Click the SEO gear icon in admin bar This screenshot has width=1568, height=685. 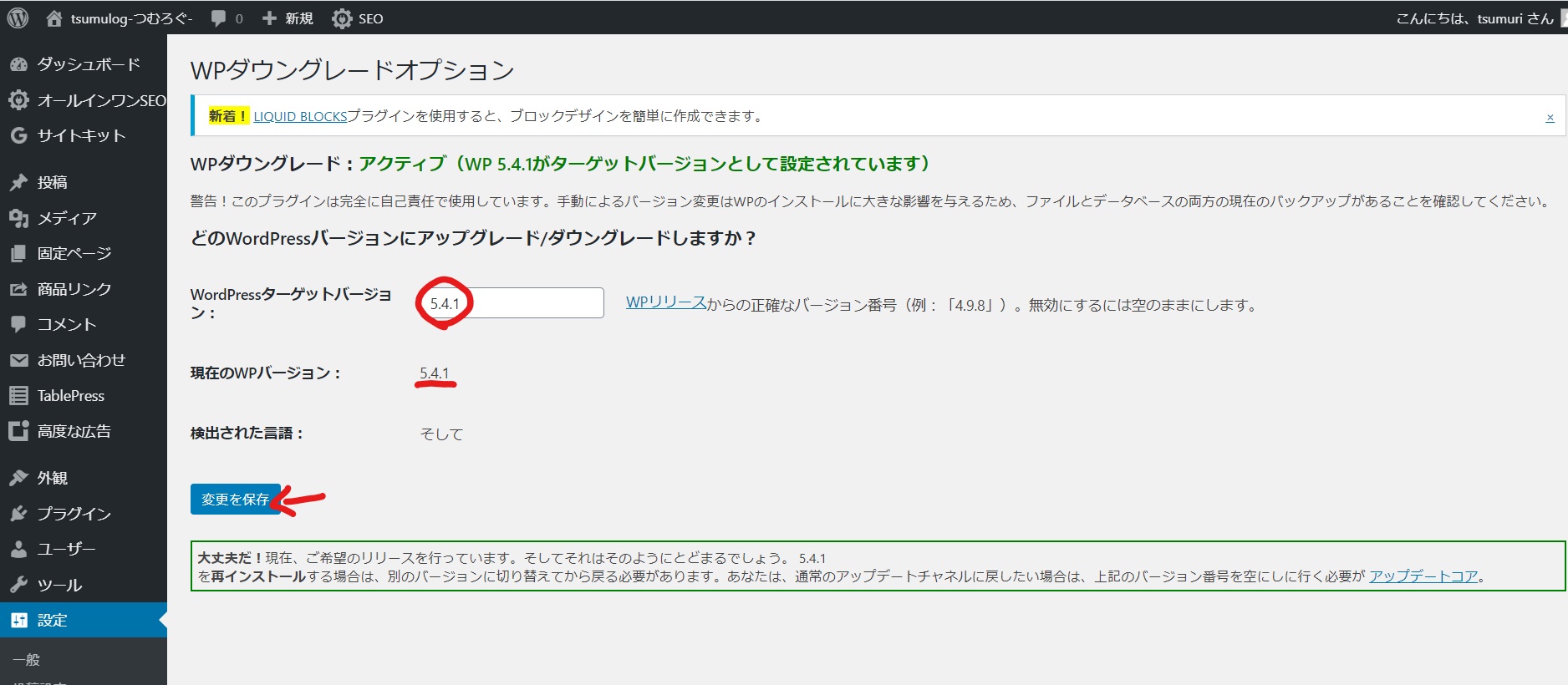pyautogui.click(x=341, y=18)
